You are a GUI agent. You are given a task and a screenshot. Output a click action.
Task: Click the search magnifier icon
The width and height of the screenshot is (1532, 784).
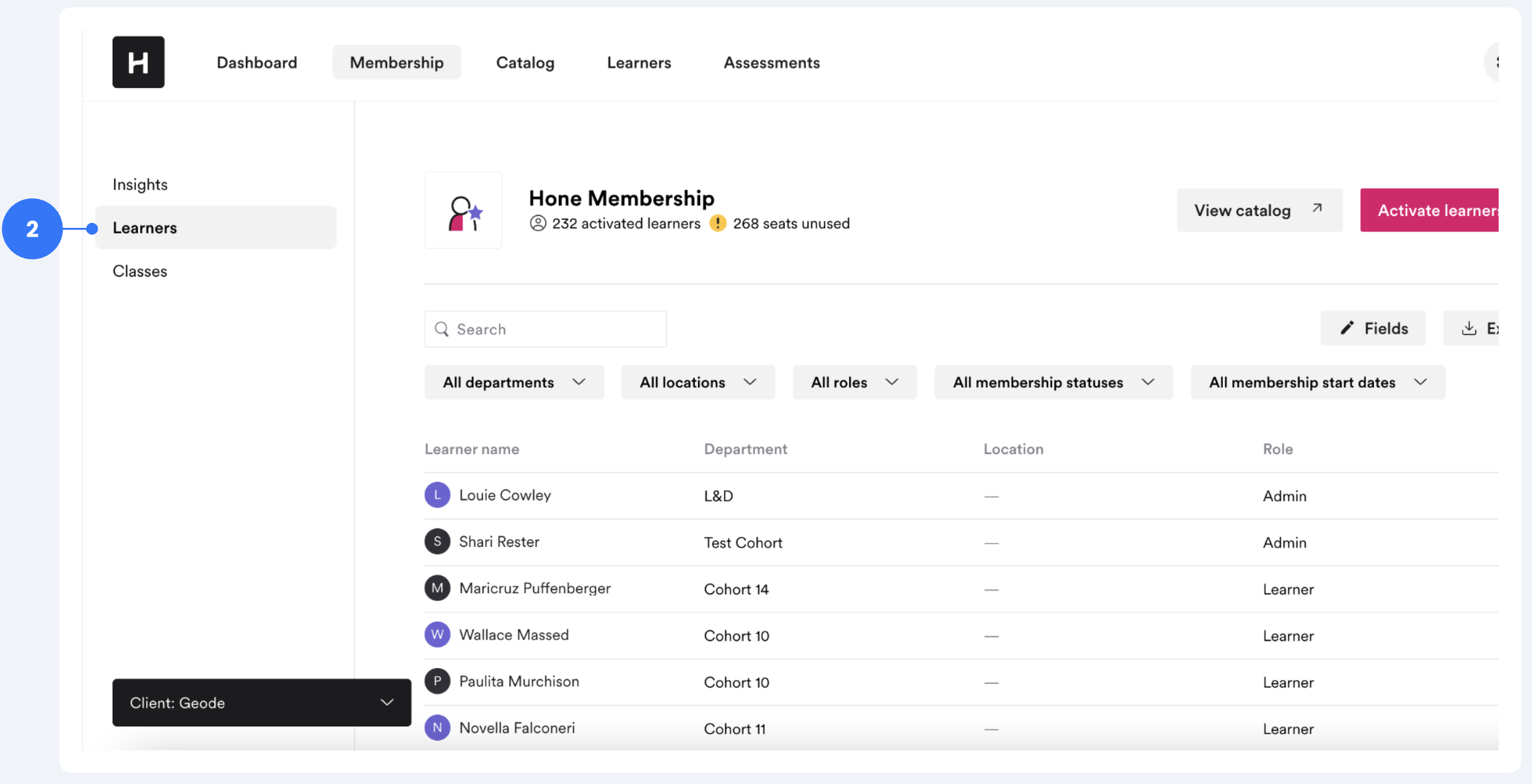coord(442,329)
